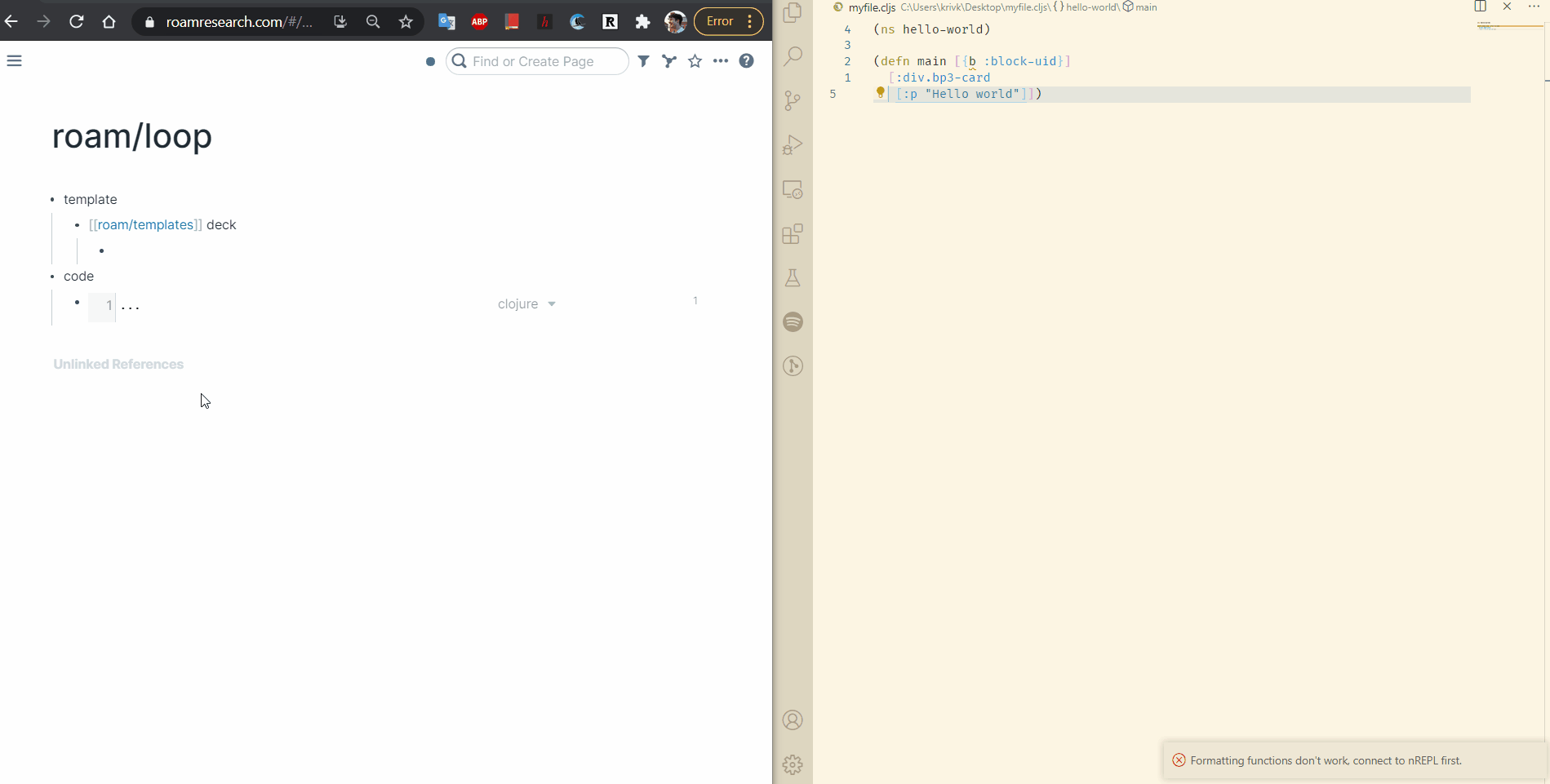This screenshot has width=1550, height=784.
Task: Click the :div.bp3-card code line
Action: 939,78
